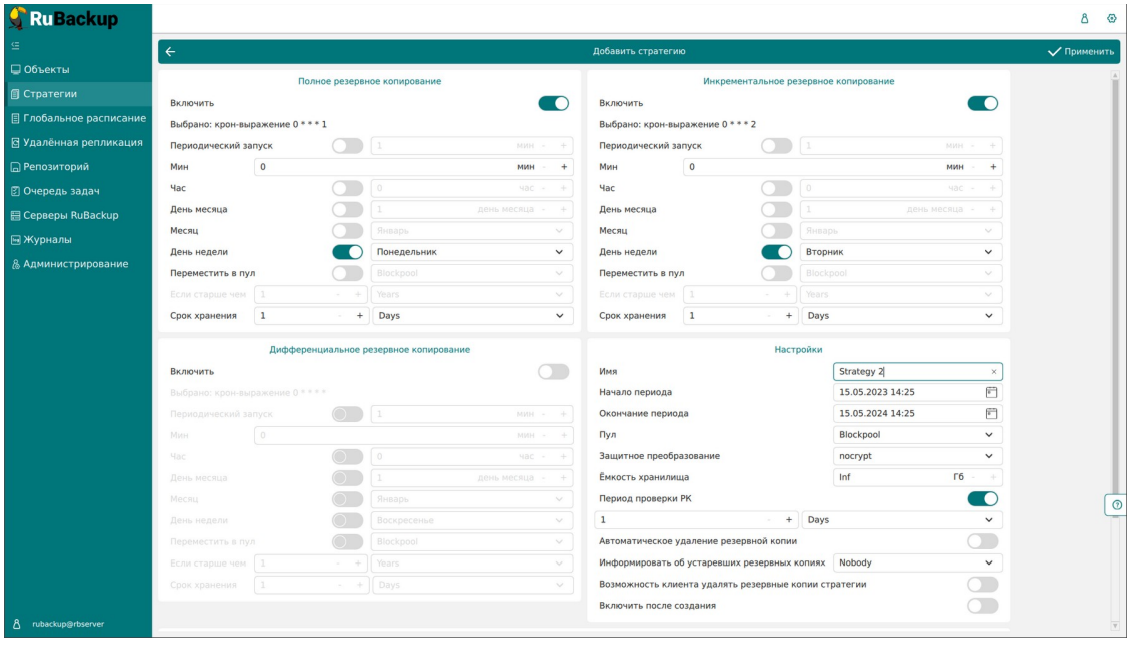The width and height of the screenshot is (1133, 645).
Task: Open Глобальное расписание section
Action: pyautogui.click(x=78, y=118)
